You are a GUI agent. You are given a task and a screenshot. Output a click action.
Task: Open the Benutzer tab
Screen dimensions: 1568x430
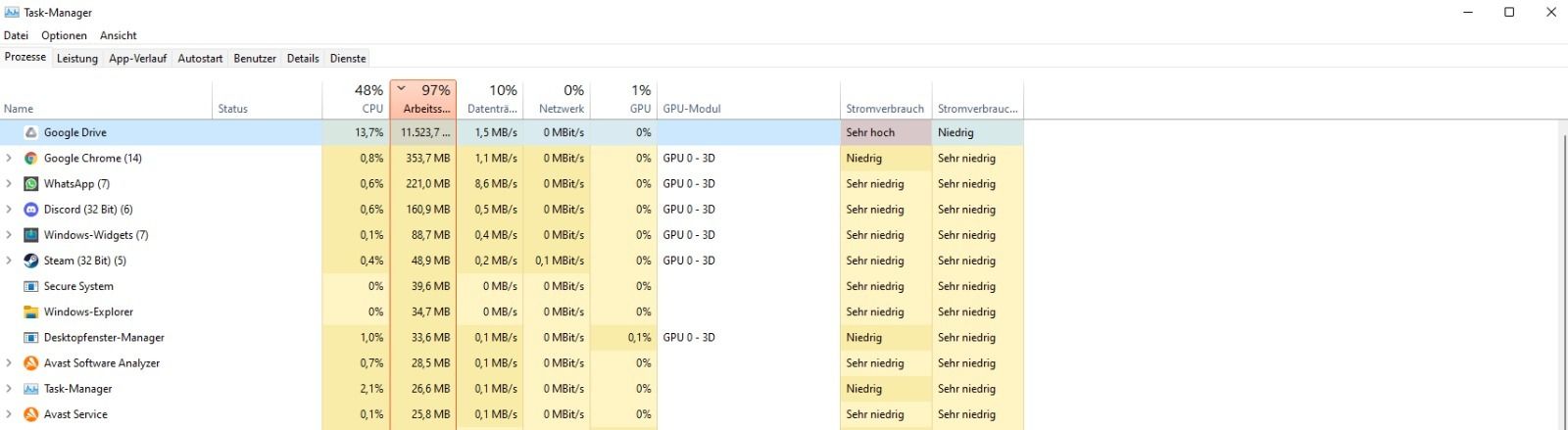255,59
